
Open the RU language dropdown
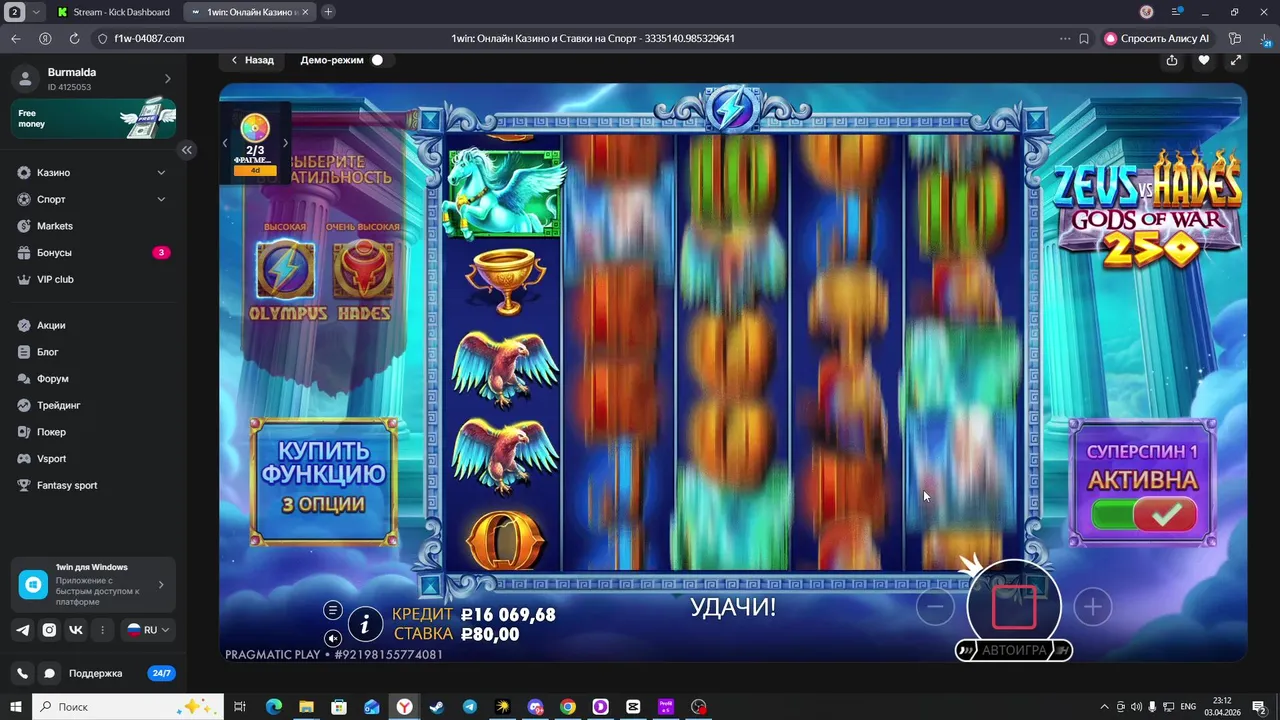(x=148, y=630)
